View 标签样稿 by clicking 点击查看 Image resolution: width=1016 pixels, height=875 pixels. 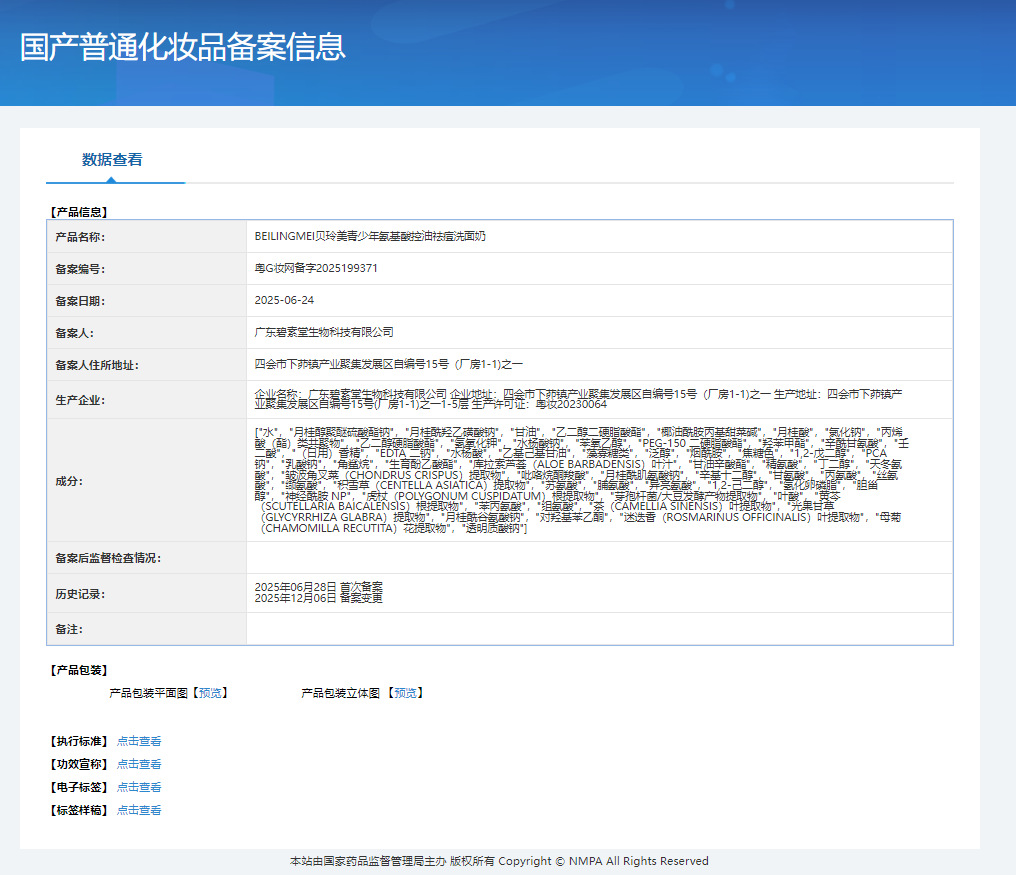(139, 810)
